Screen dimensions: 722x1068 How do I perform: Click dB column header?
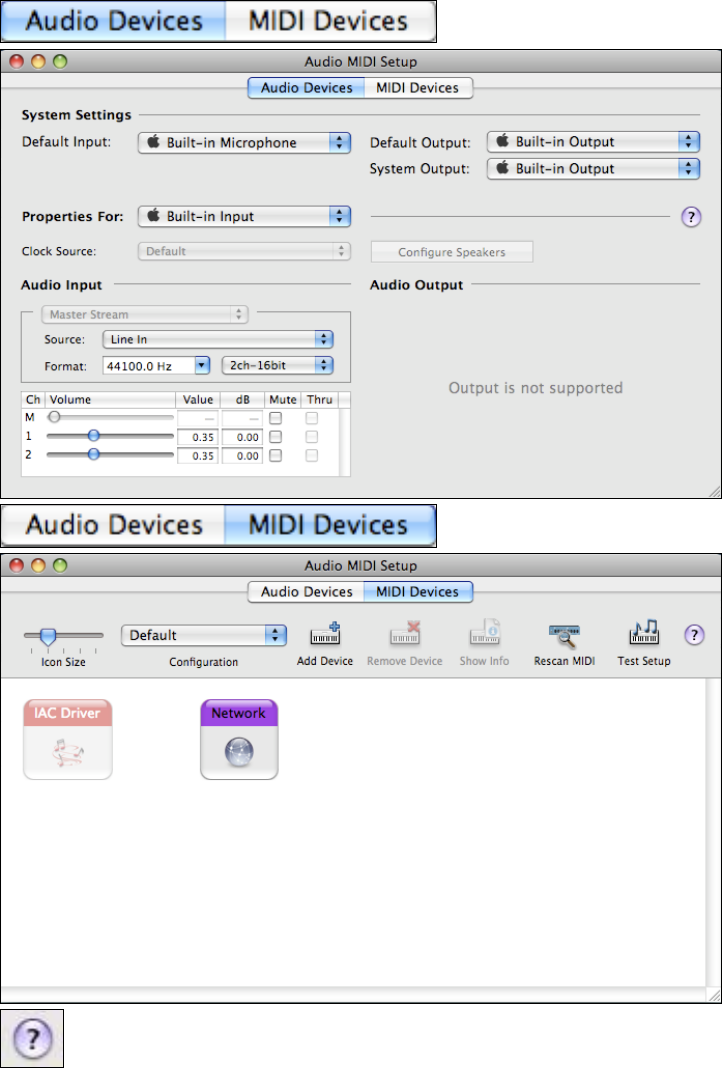242,400
